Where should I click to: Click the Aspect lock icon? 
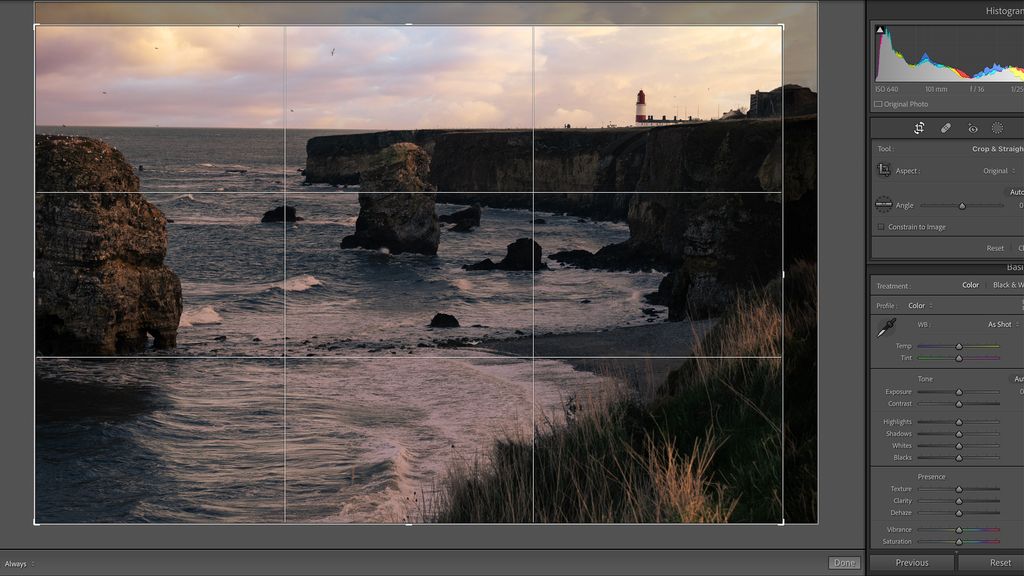pyautogui.click(x=882, y=170)
